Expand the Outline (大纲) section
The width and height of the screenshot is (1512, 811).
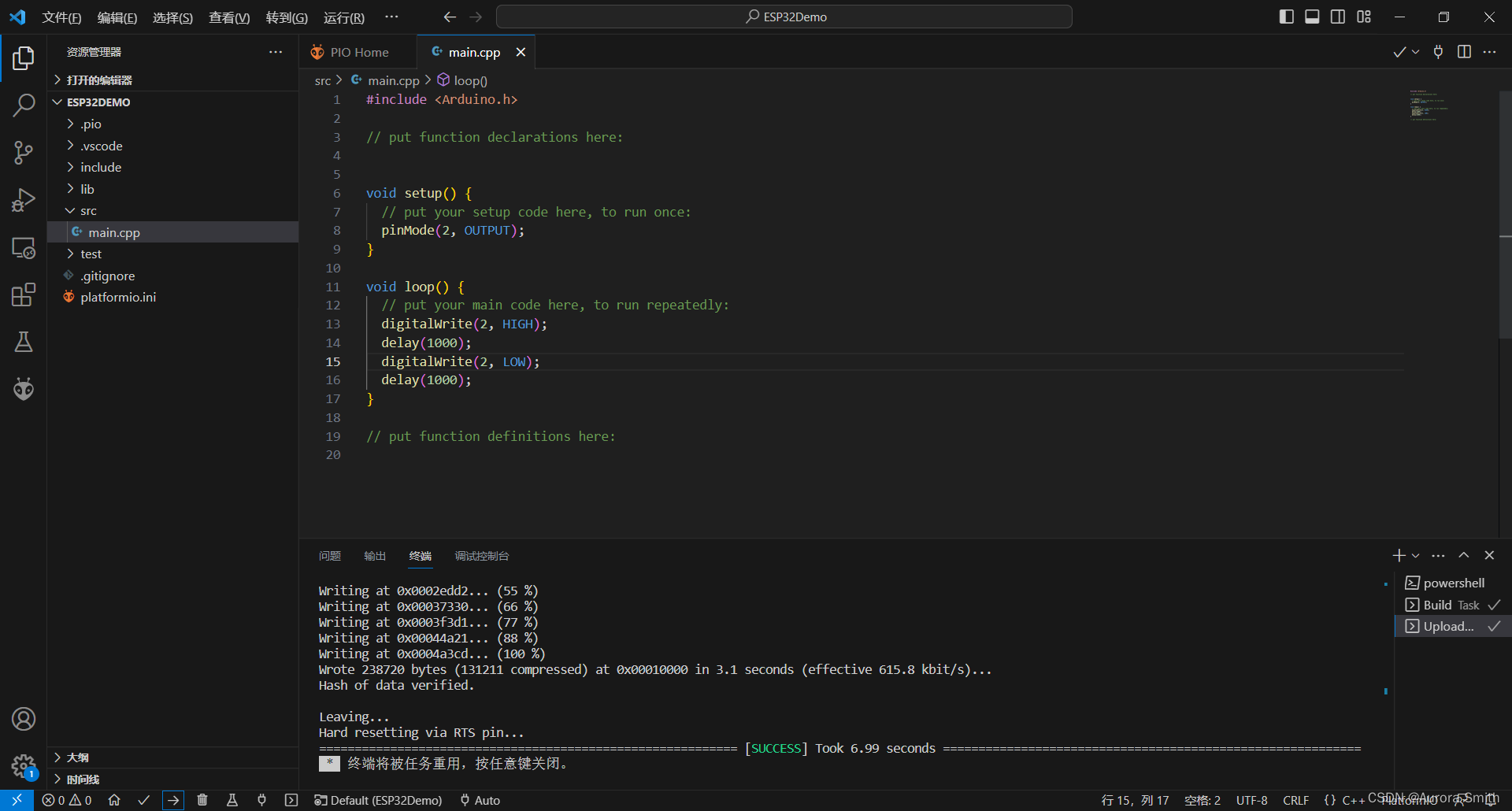[x=172, y=757]
